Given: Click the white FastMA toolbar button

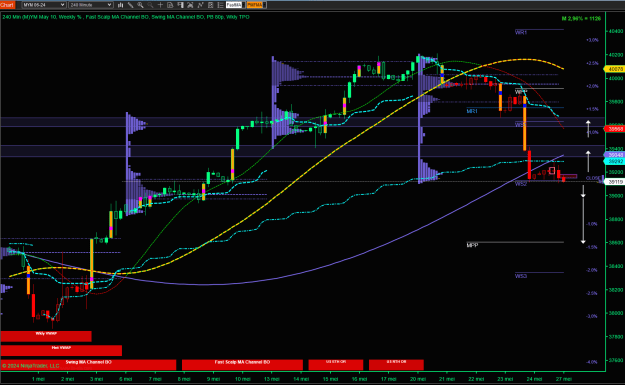Looking at the screenshot, I should tap(234, 5).
